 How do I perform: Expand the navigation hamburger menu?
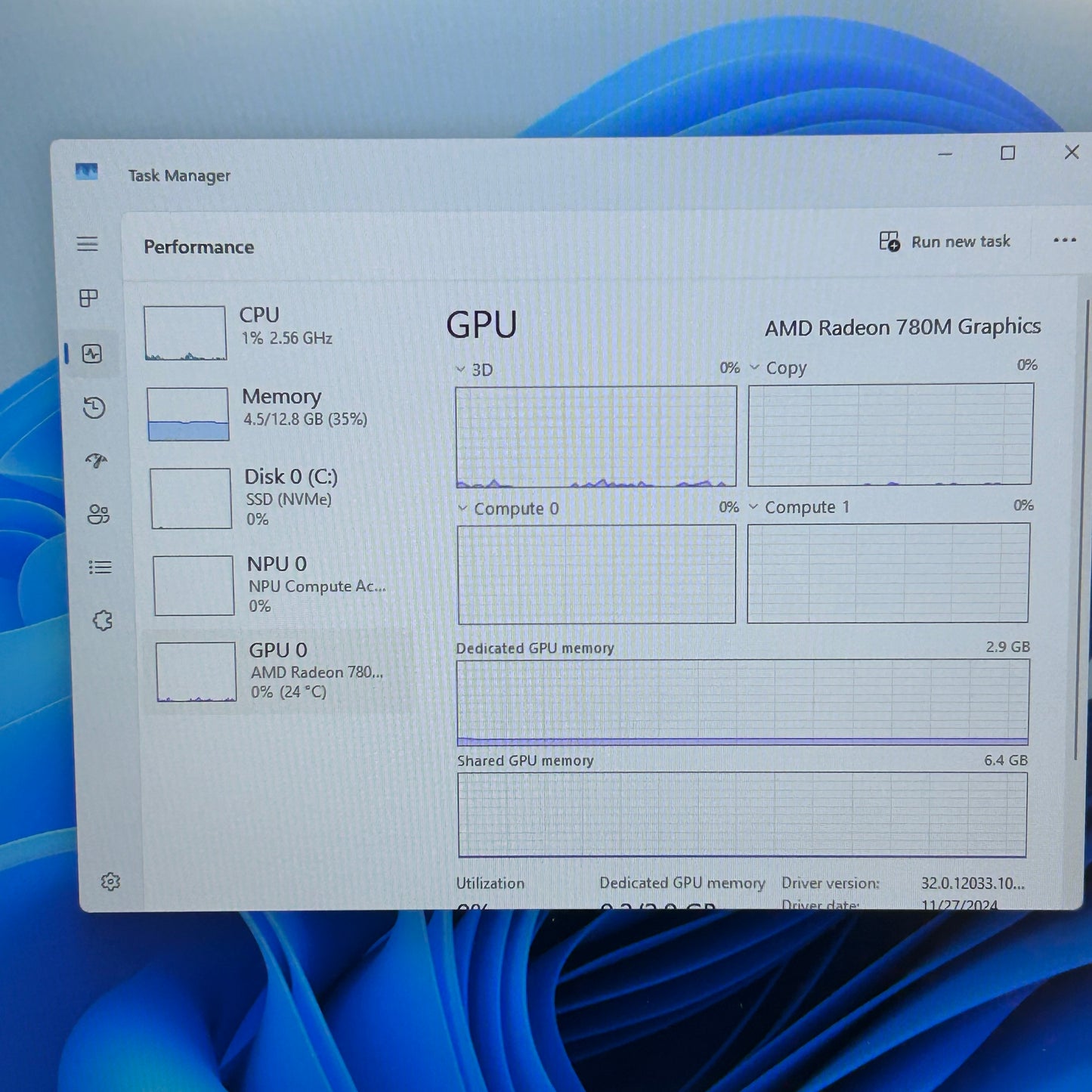point(87,244)
